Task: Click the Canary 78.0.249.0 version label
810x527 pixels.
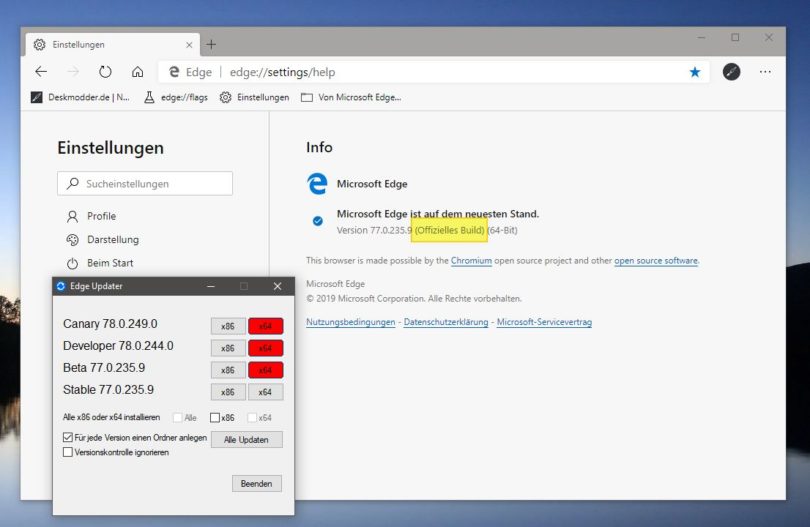Action: coord(110,324)
